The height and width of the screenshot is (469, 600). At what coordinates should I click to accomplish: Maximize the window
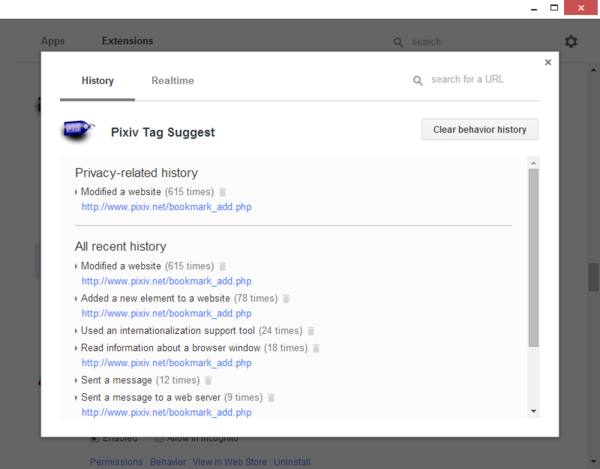coord(554,8)
